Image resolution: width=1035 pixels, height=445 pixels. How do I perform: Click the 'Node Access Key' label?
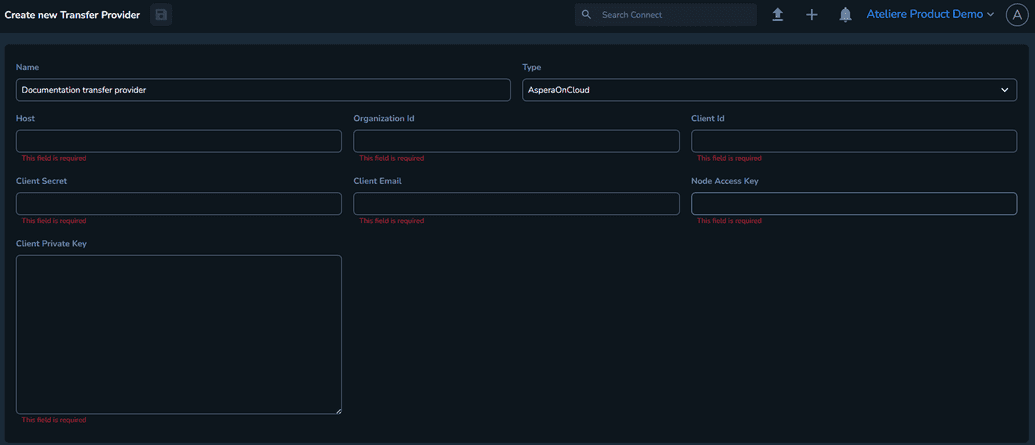pyautogui.click(x=725, y=181)
